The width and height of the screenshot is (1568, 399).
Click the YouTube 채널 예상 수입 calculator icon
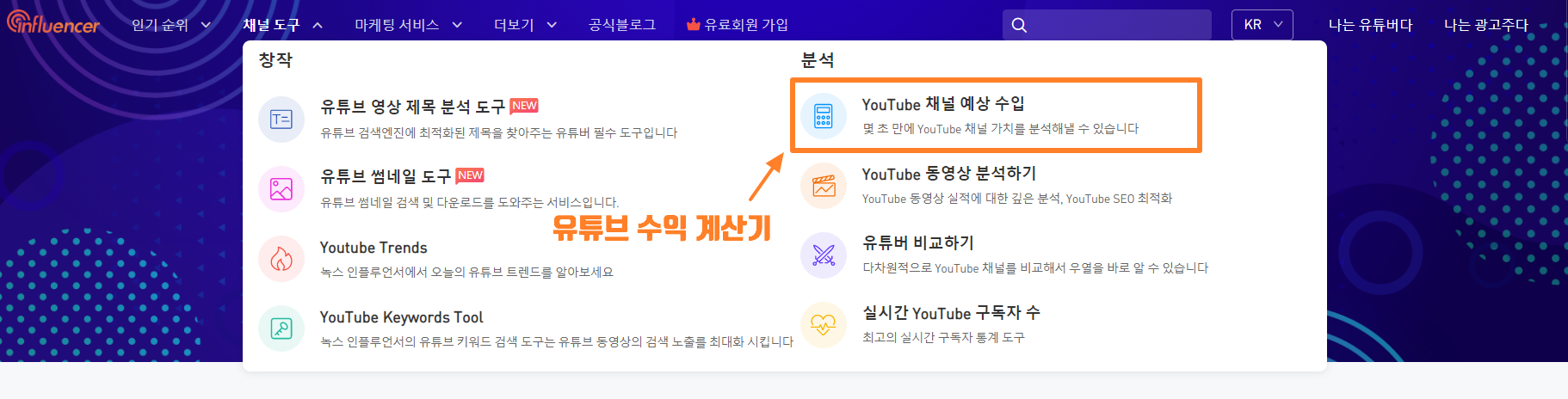point(824,115)
